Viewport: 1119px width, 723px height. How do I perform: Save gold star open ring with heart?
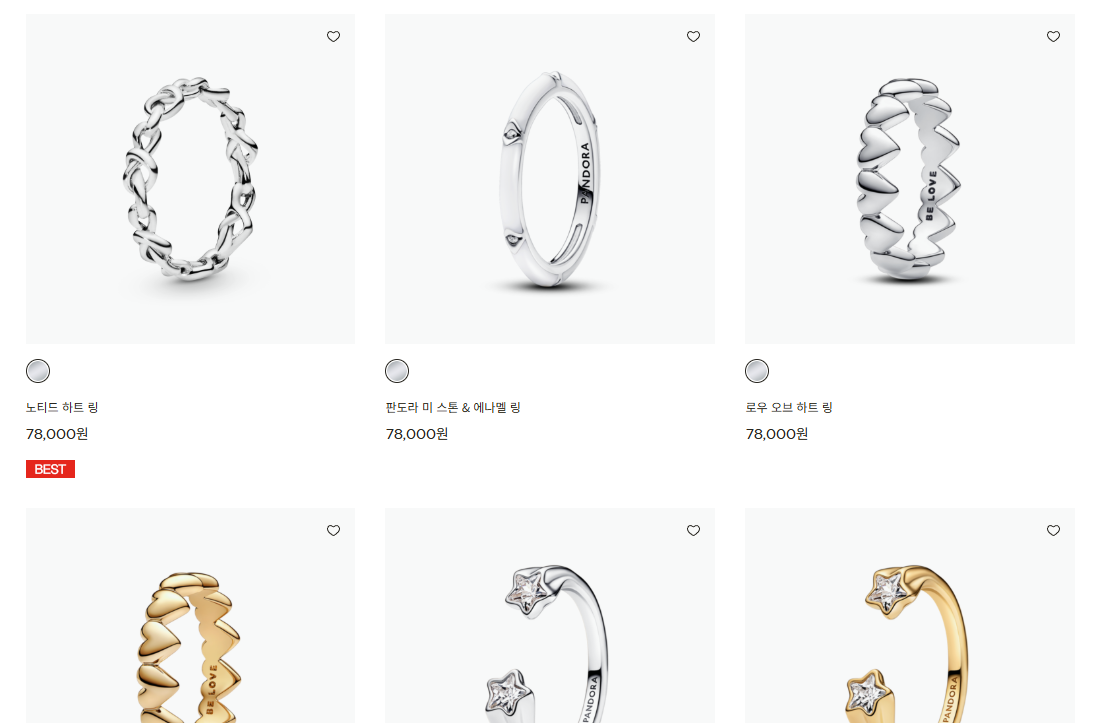pyautogui.click(x=1053, y=530)
